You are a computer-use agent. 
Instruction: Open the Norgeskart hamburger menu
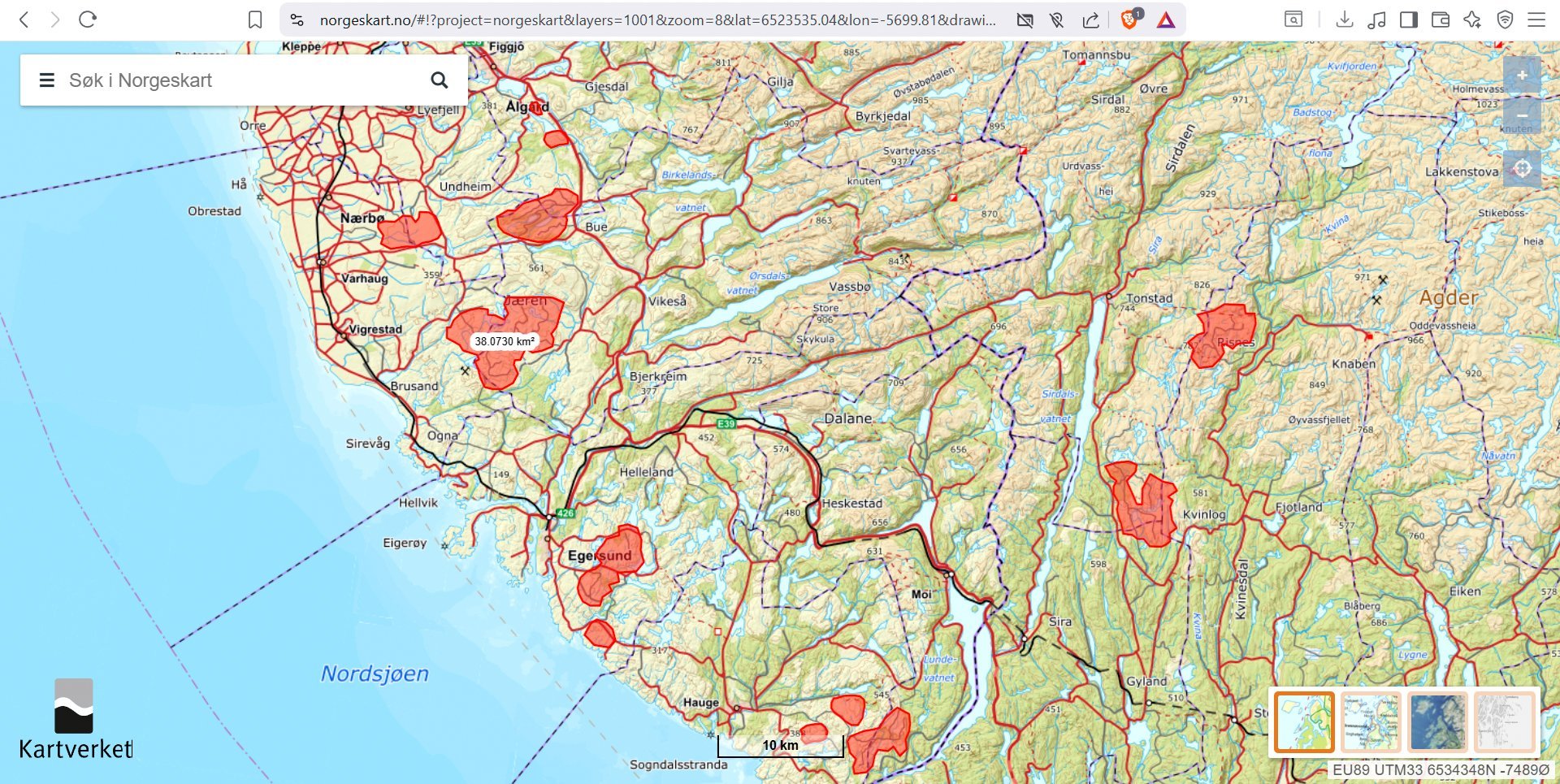coord(47,80)
